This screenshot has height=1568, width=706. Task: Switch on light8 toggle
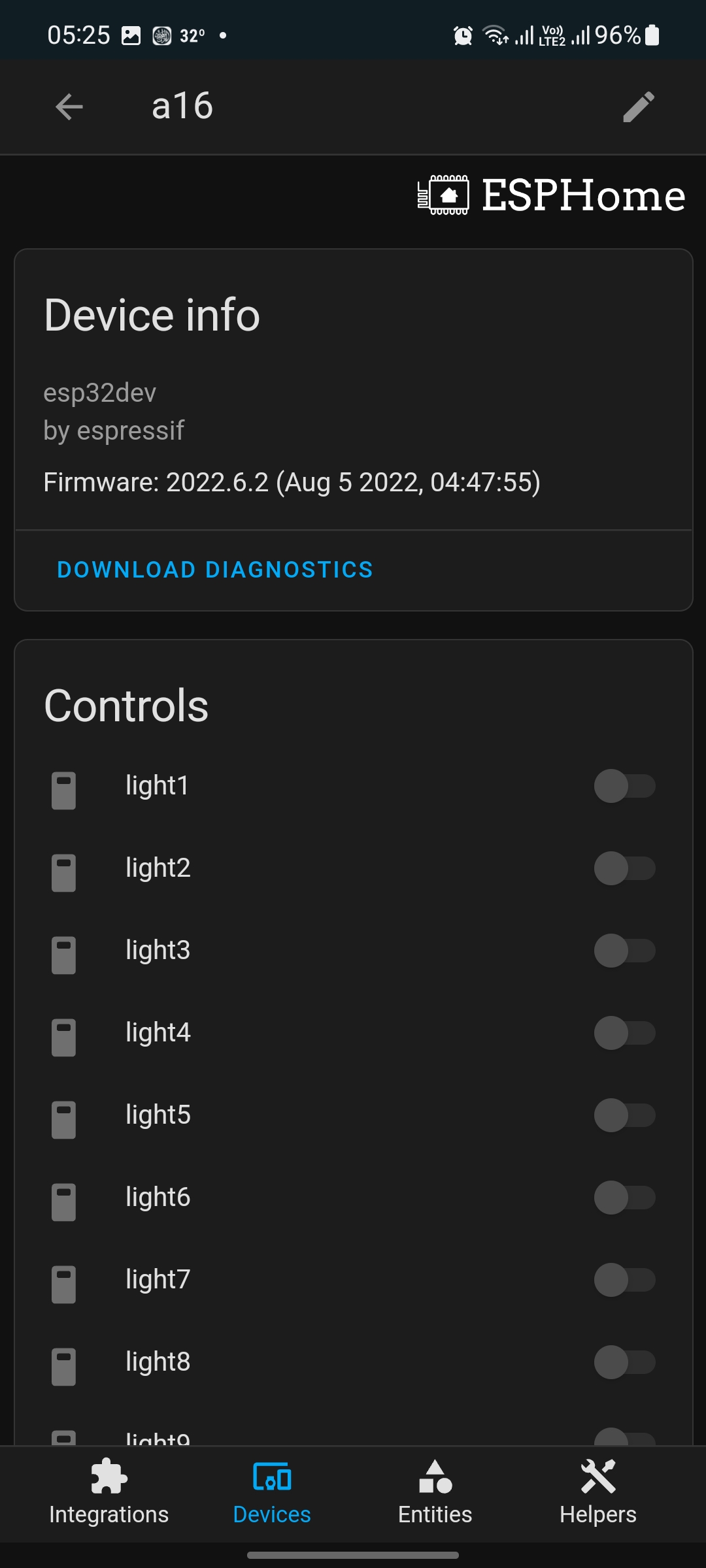(x=624, y=1362)
